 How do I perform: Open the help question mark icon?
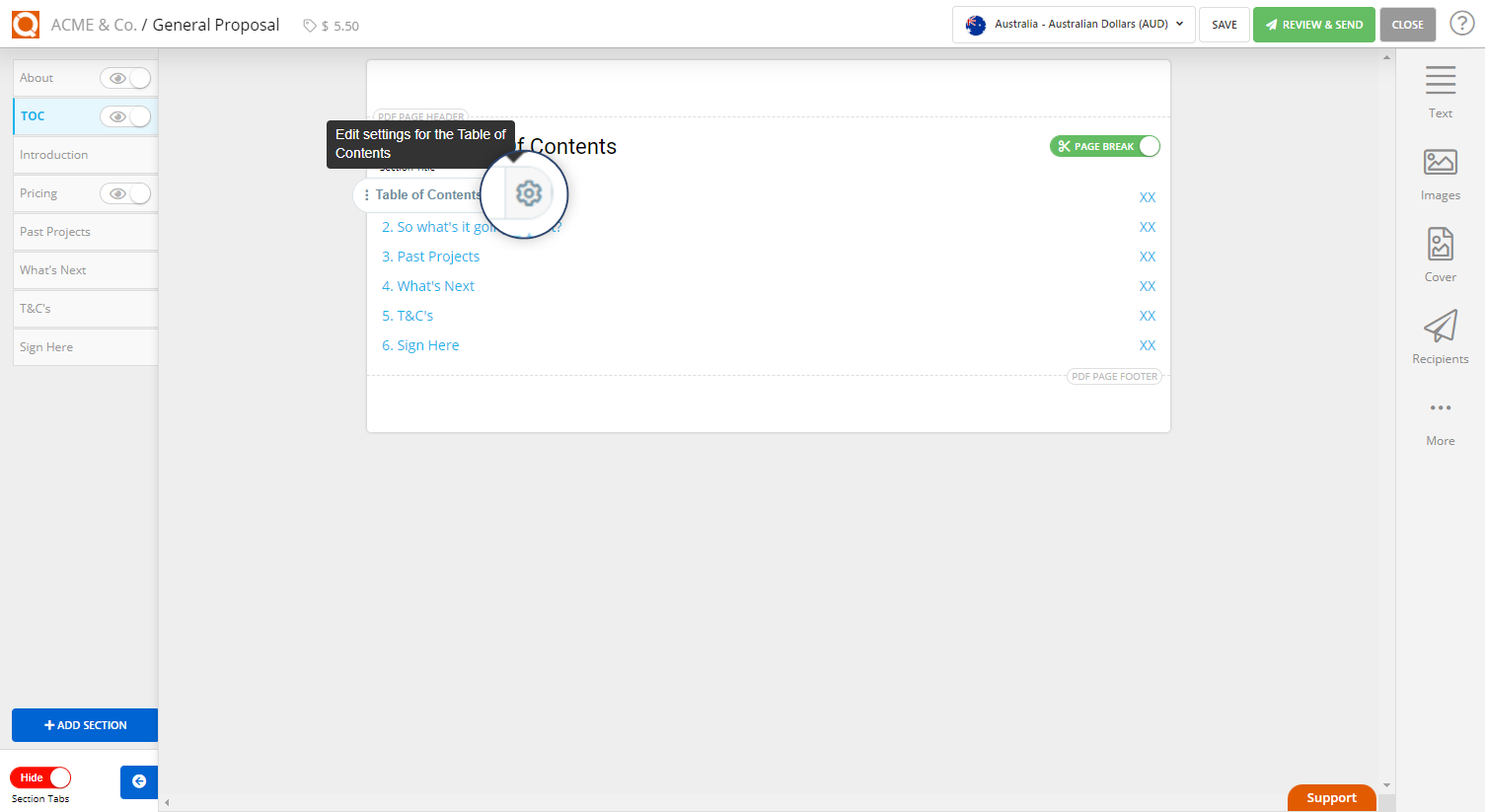(x=1461, y=24)
